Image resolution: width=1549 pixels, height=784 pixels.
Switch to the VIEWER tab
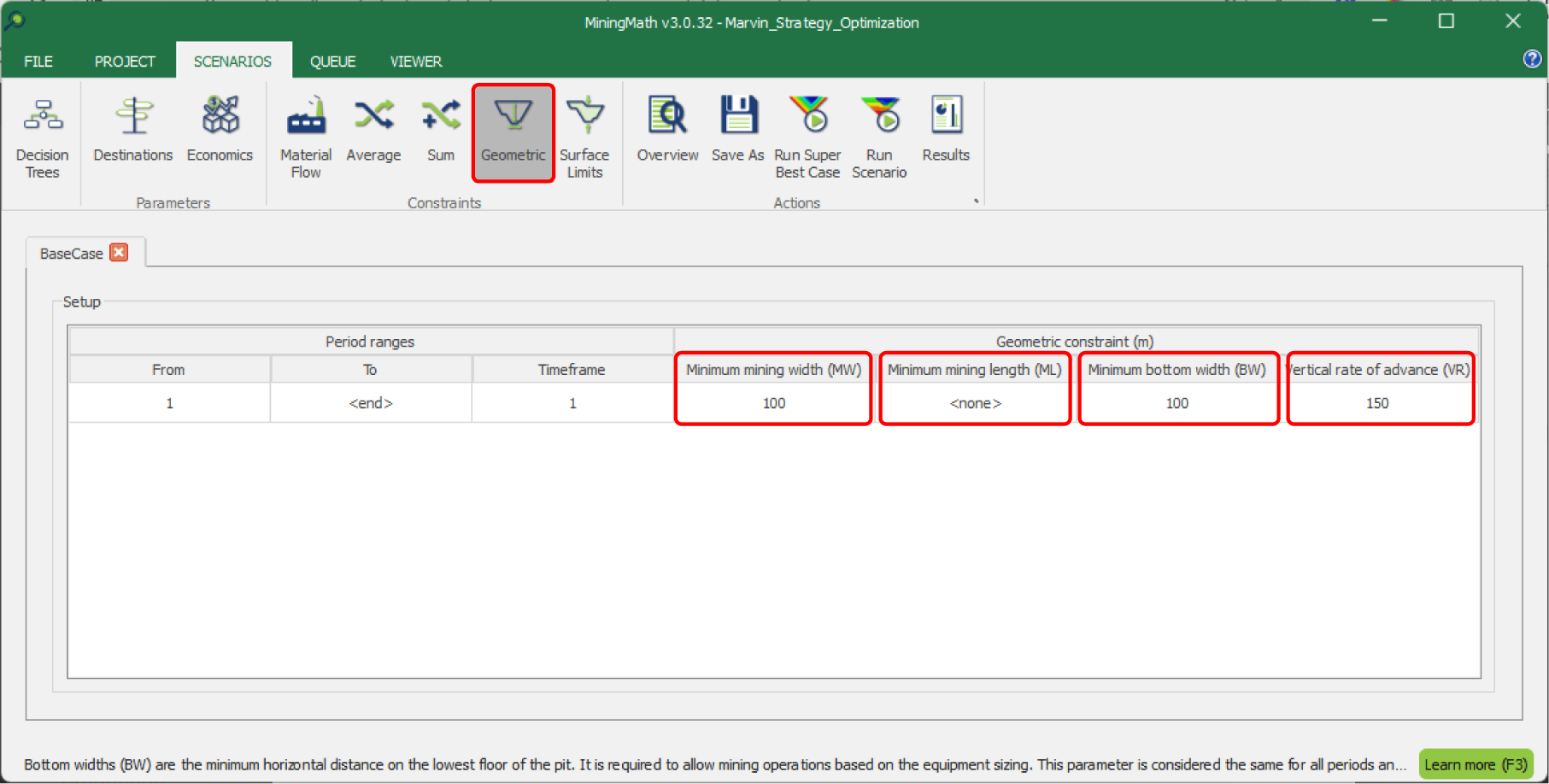click(x=416, y=61)
